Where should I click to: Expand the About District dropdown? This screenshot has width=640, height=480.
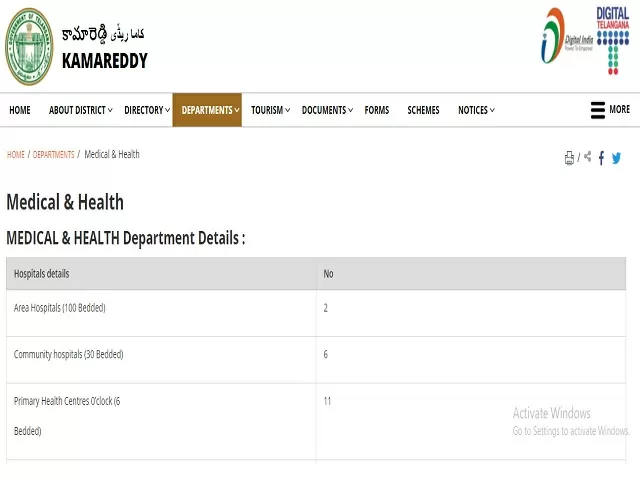coord(80,110)
